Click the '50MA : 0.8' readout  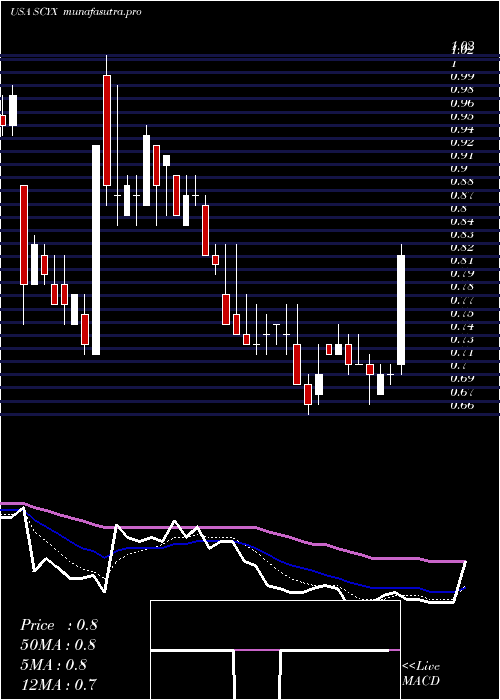pos(58,645)
